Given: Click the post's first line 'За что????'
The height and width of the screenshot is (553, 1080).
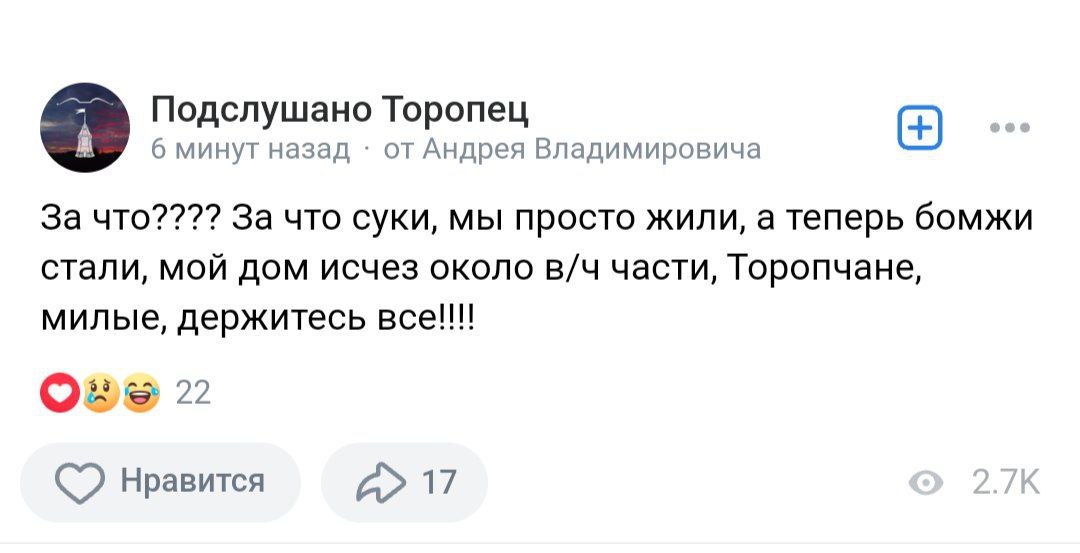Looking at the screenshot, I should coord(130,219).
